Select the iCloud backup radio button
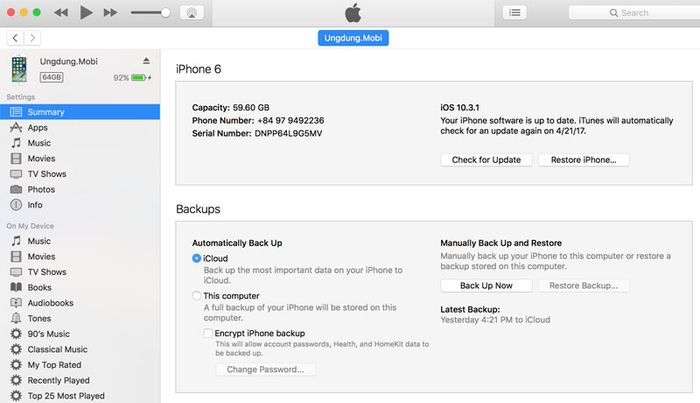This screenshot has height=403, width=700. point(196,258)
